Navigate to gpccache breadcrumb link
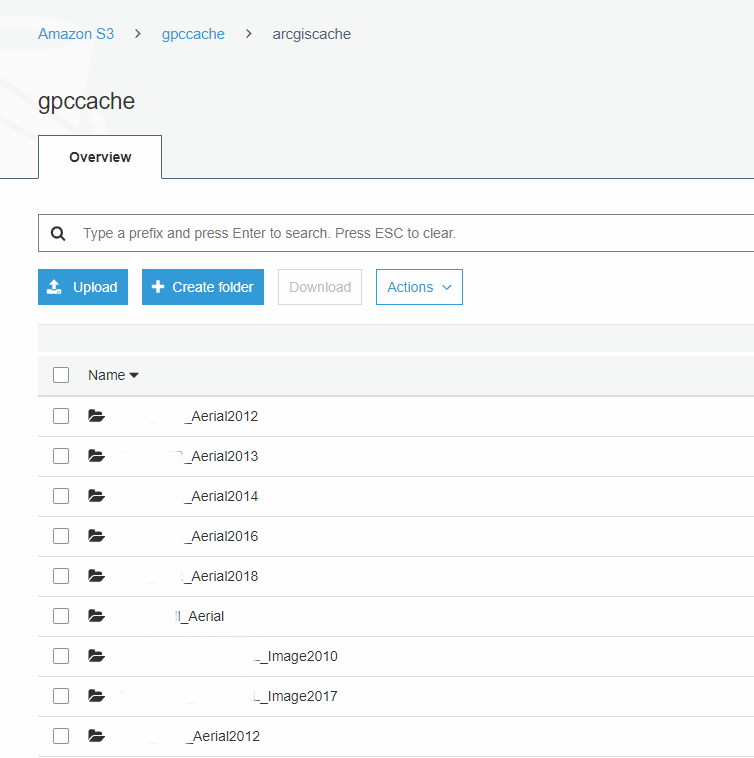 [x=193, y=34]
